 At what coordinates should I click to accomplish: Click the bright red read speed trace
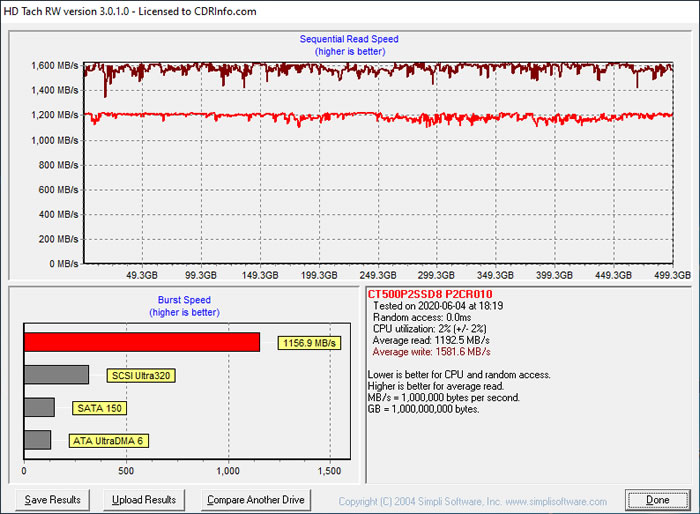click(x=300, y=116)
